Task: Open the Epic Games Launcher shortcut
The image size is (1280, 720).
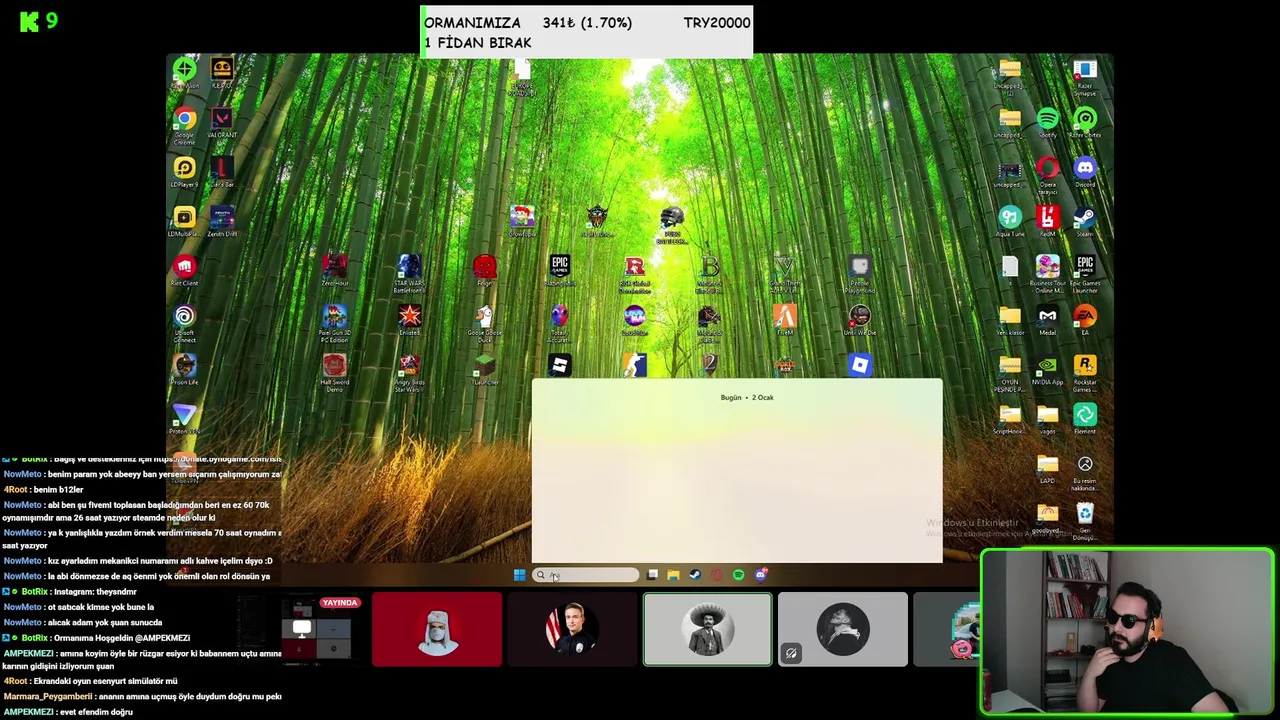Action: pyautogui.click(x=1085, y=268)
